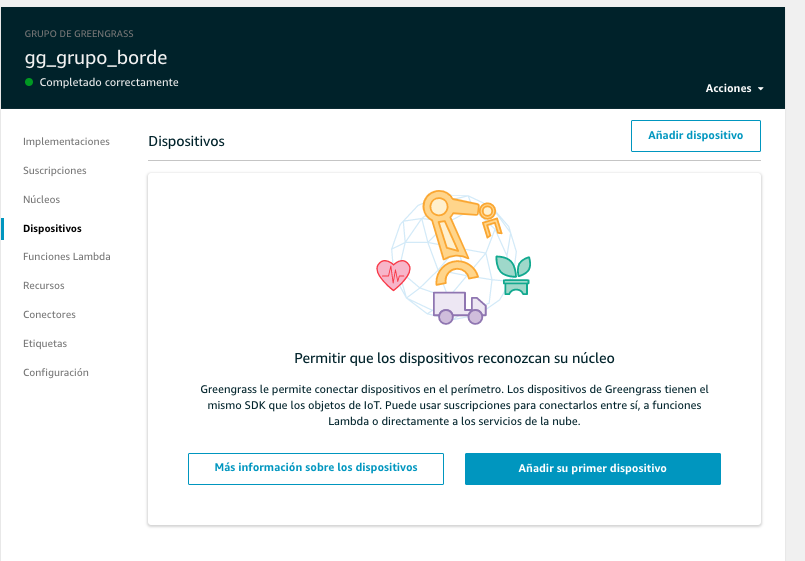Open Conectores in the sidebar
805x561 pixels.
pyautogui.click(x=49, y=315)
